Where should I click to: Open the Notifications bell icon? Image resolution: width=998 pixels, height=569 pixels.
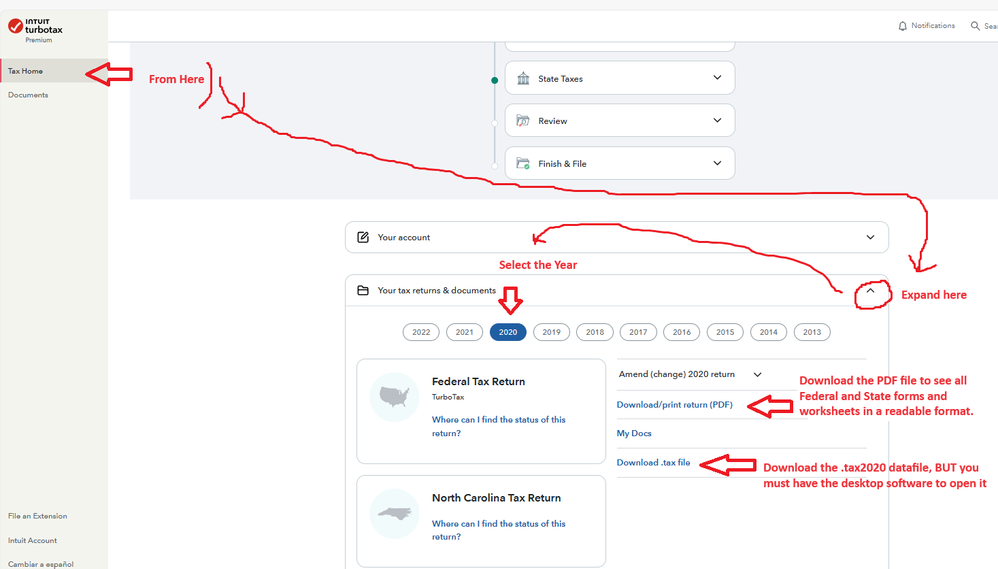(x=903, y=26)
